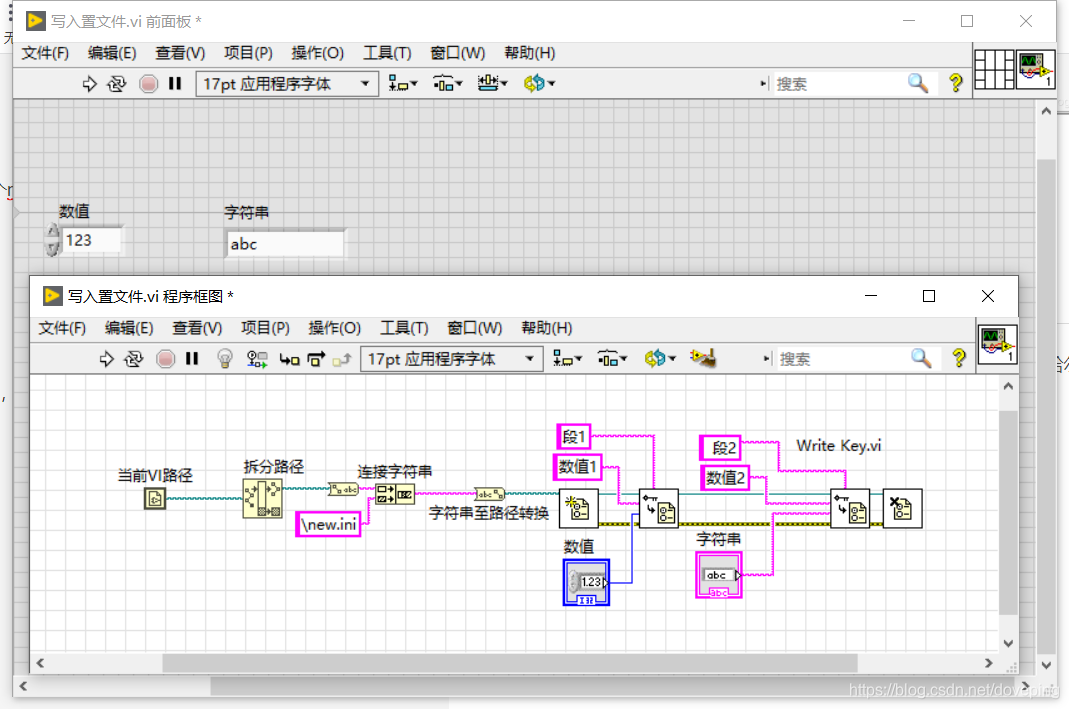Open Reorder menu in block diagram toolbar

tap(660, 359)
